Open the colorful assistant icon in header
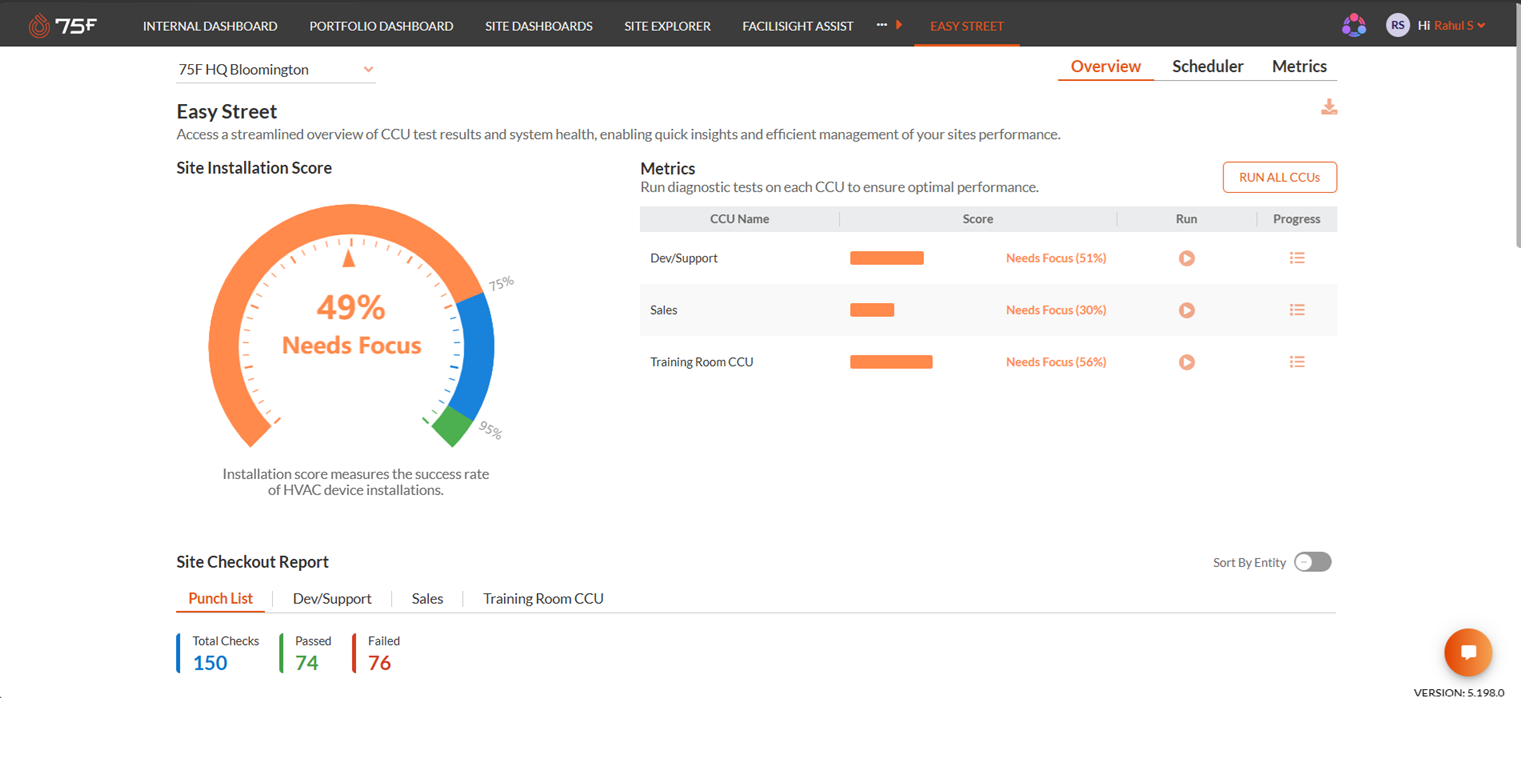The width and height of the screenshot is (1521, 782). click(x=1353, y=26)
